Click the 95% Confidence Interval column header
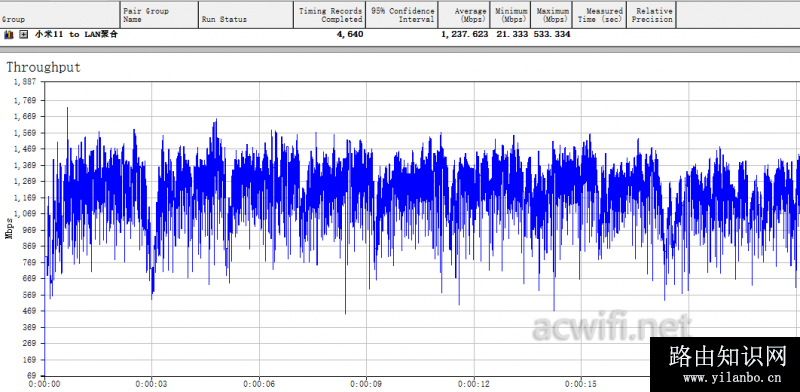800x392 pixels. click(x=402, y=14)
